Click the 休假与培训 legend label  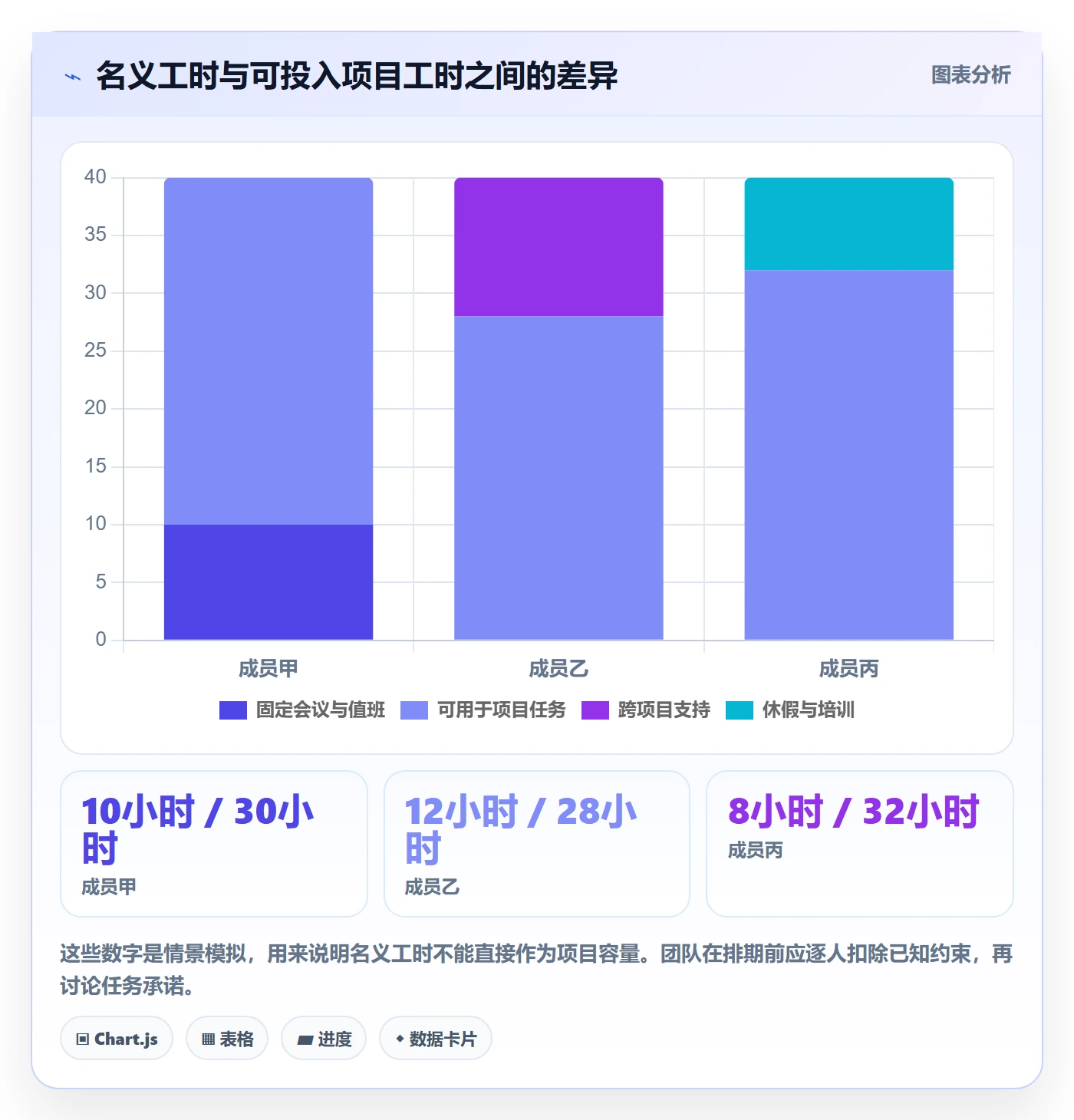[809, 710]
